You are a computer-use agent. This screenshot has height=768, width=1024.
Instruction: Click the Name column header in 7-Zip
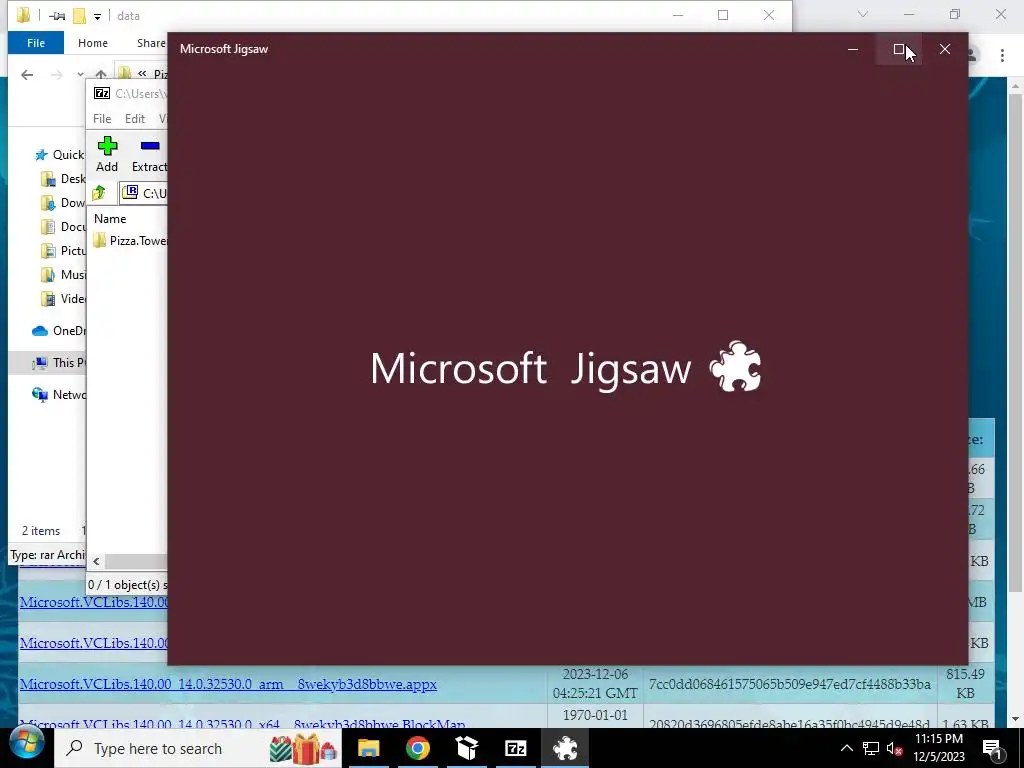[110, 219]
